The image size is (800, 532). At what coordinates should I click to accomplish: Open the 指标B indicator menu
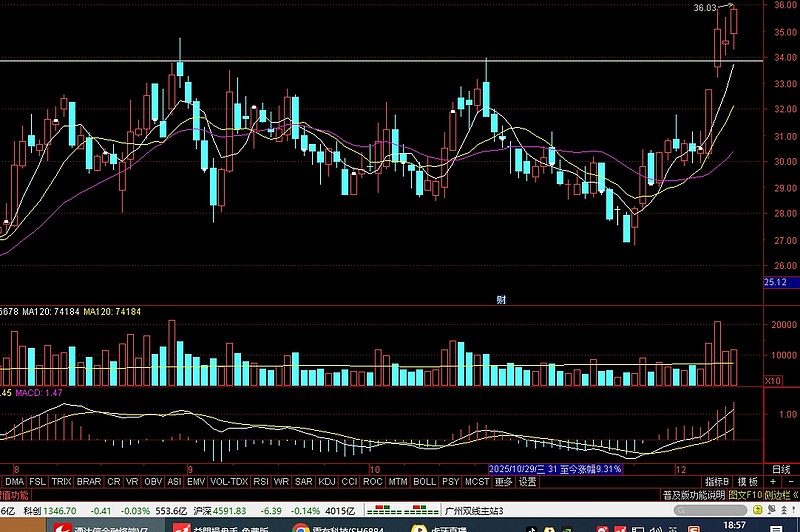click(716, 482)
